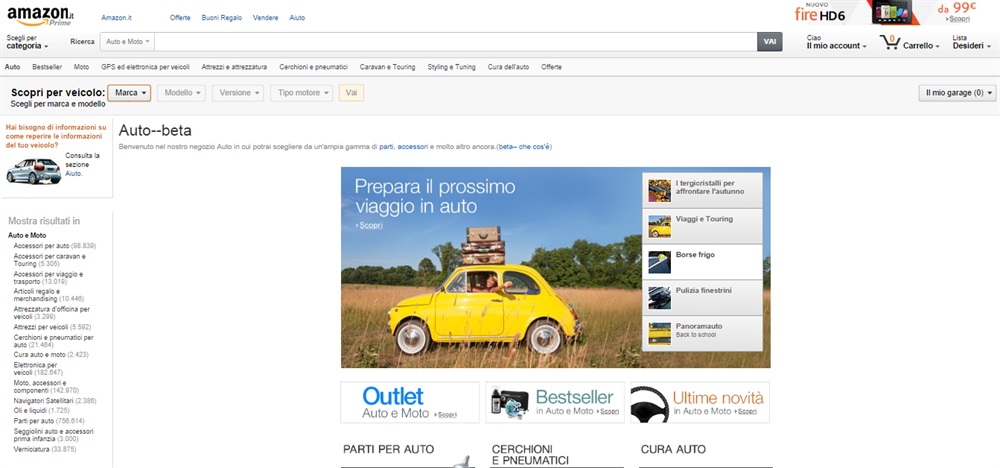Screen dimensions: 1000x468
Task: Open Cura dell'auto tab
Action: pyautogui.click(x=508, y=67)
